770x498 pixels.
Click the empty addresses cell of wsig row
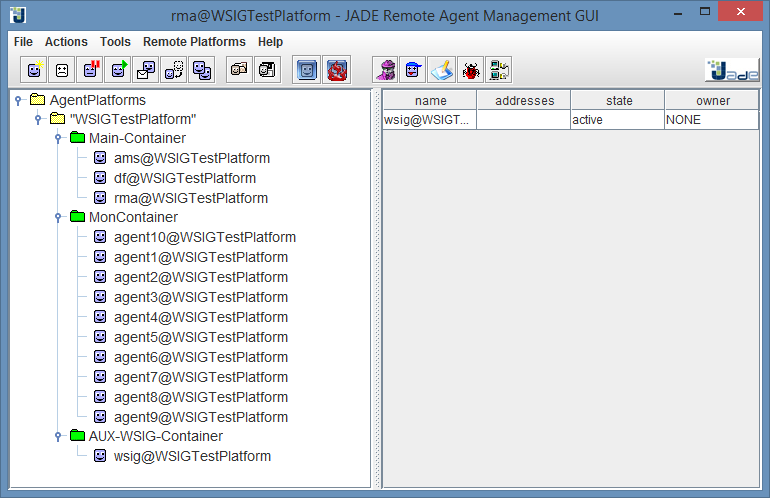click(523, 120)
